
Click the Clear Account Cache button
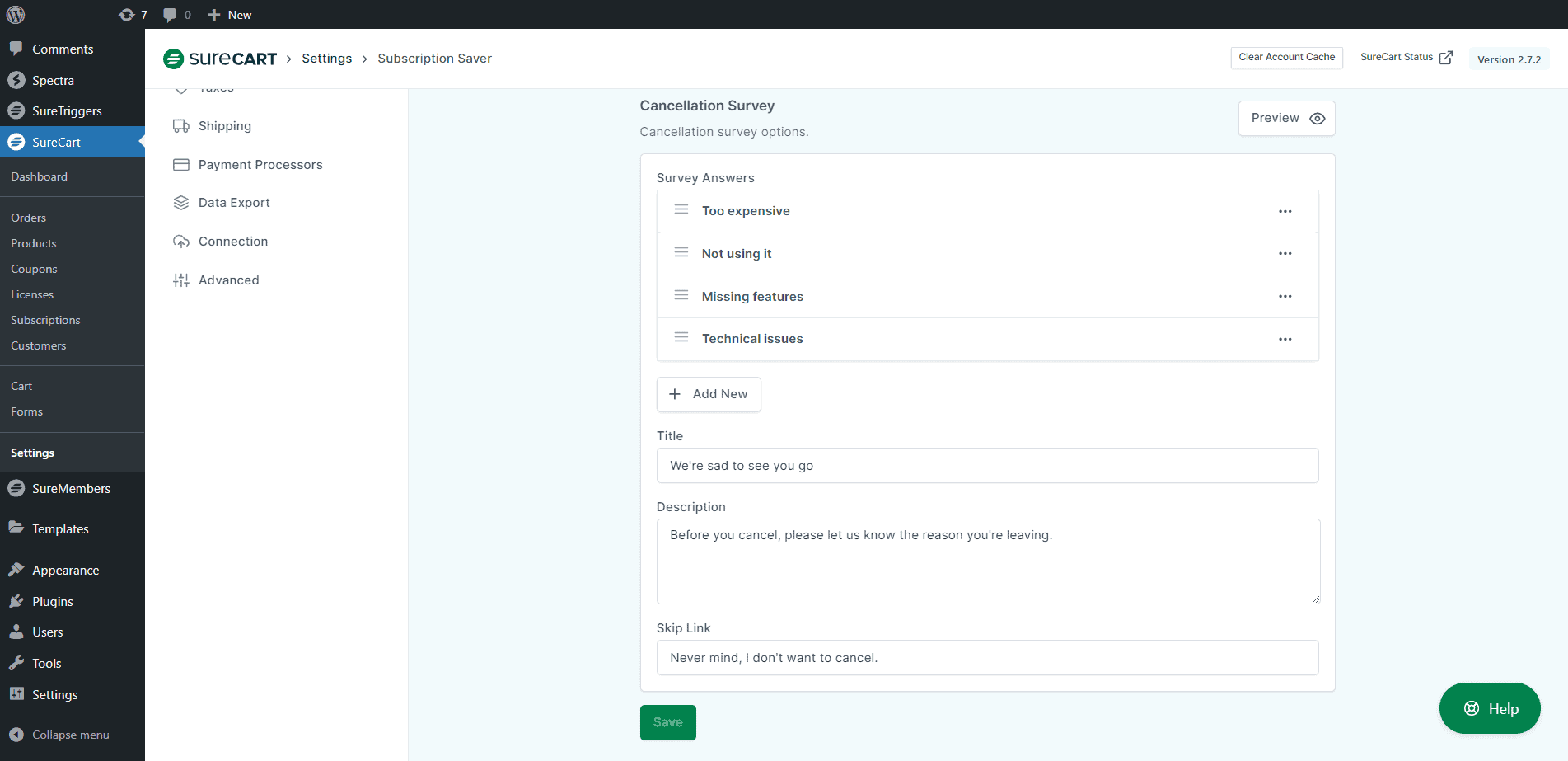(x=1285, y=57)
